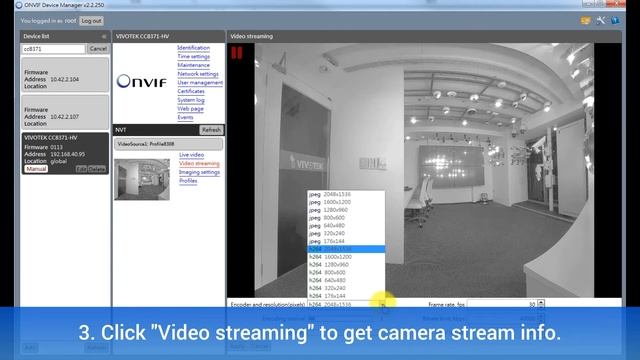The width and height of the screenshot is (640, 360).
Task: Click the Refresh button in the NVT bar
Action: tap(211, 130)
